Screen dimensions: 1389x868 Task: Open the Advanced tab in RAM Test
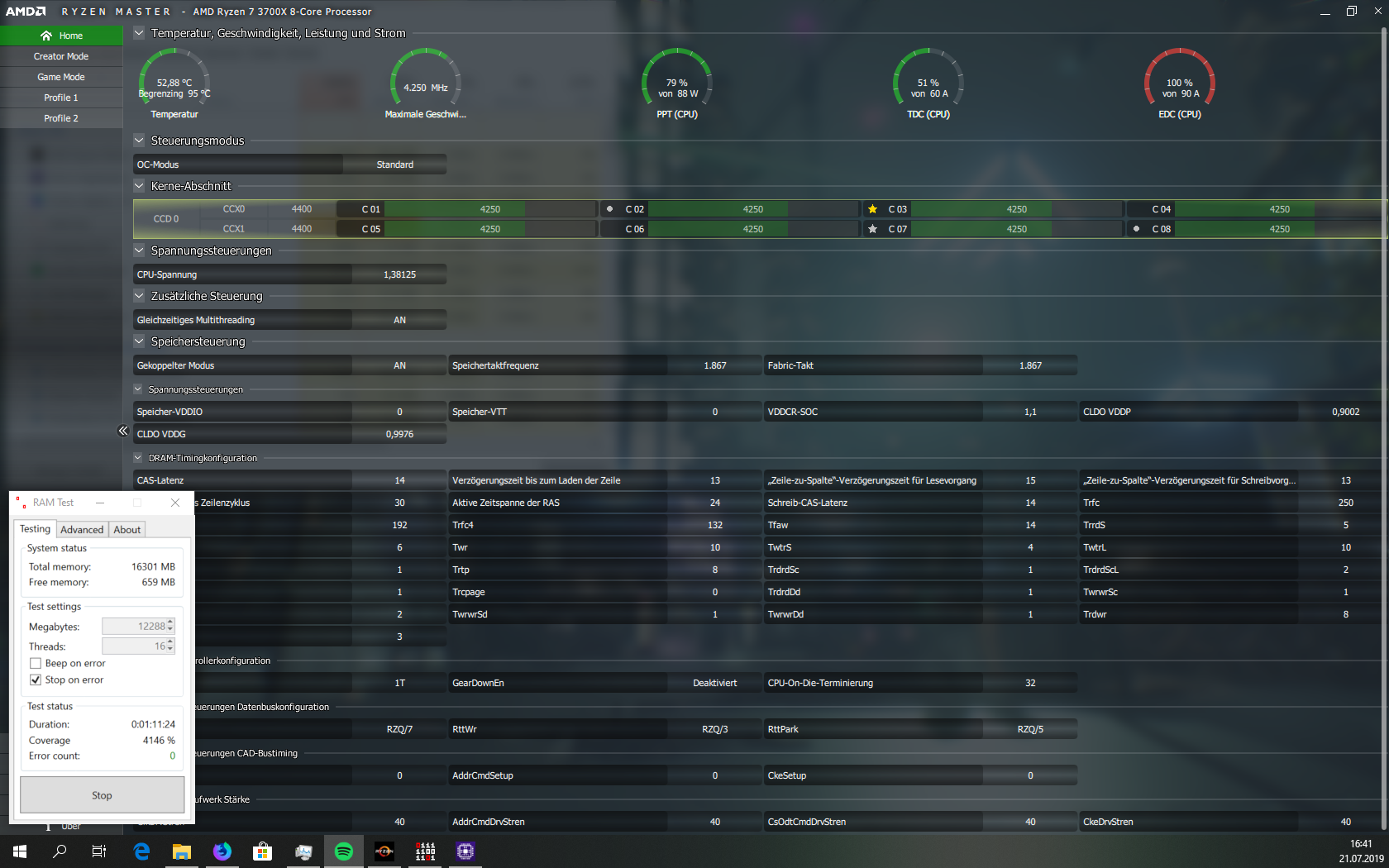[x=82, y=530]
